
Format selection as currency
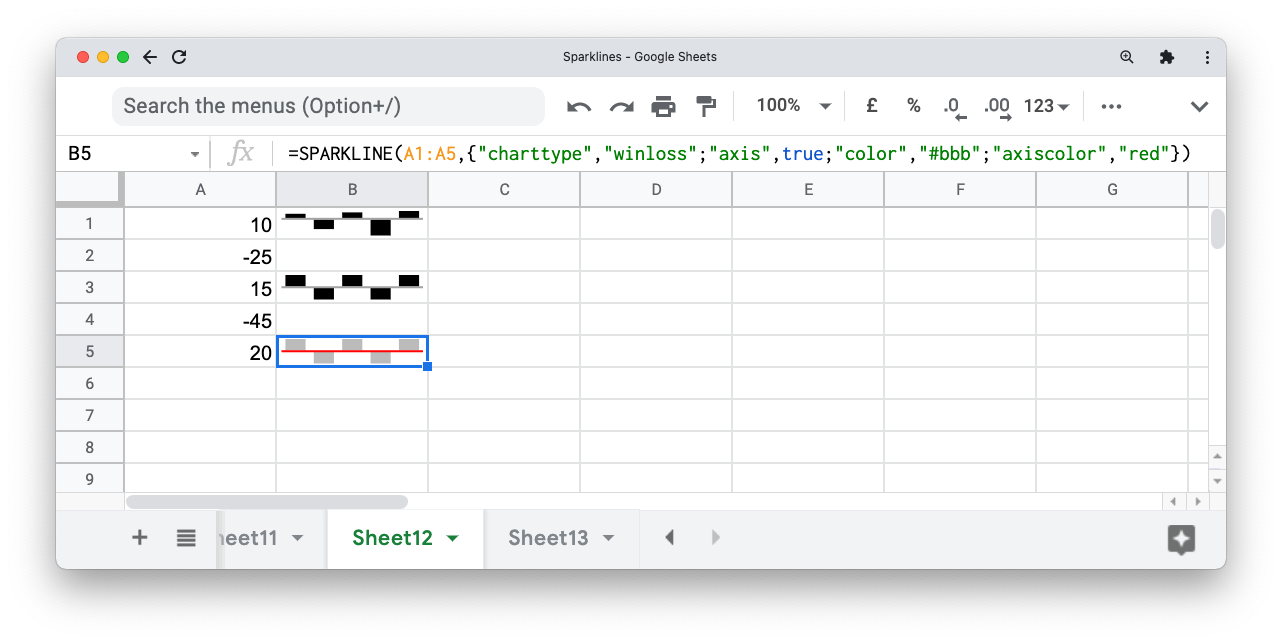pyautogui.click(x=870, y=105)
